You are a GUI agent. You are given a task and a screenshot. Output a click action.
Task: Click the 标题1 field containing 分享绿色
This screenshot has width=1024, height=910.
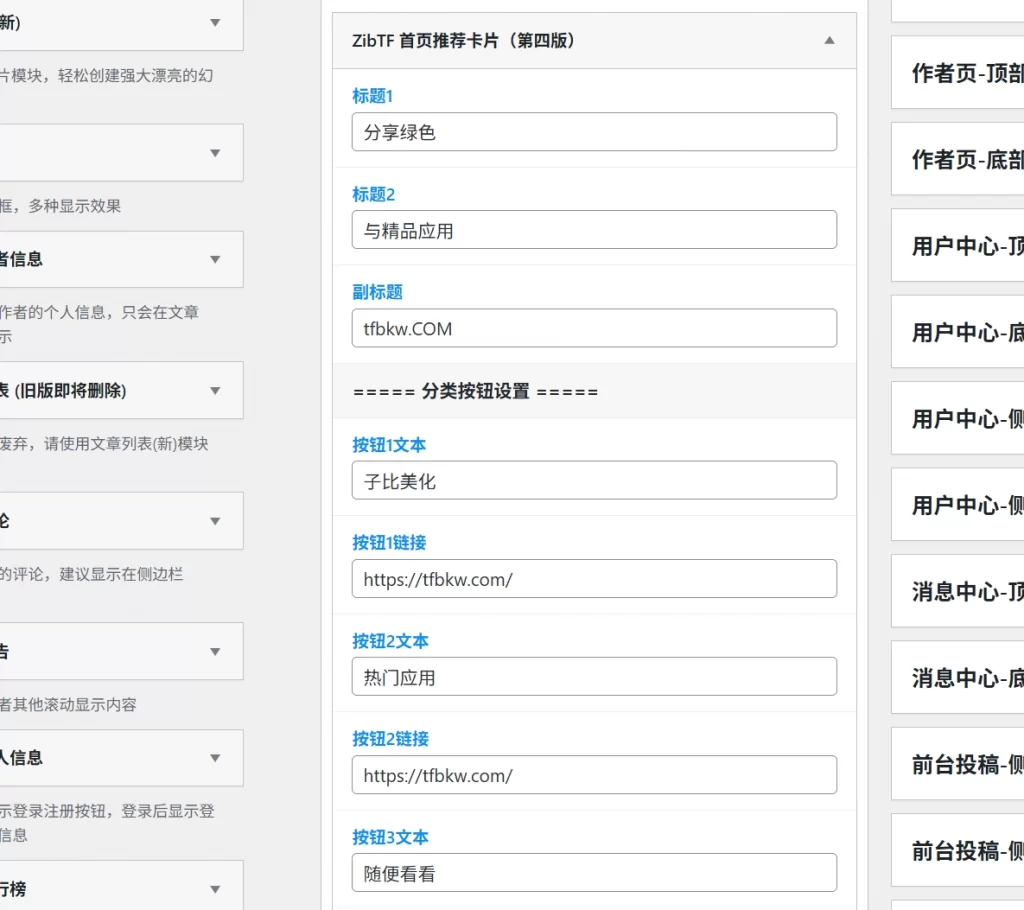[594, 131]
